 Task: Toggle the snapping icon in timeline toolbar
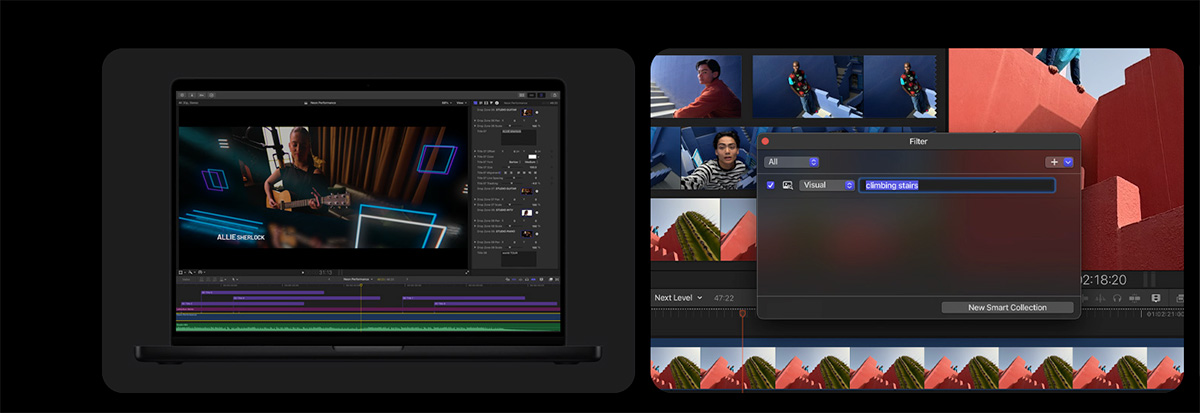point(1134,299)
